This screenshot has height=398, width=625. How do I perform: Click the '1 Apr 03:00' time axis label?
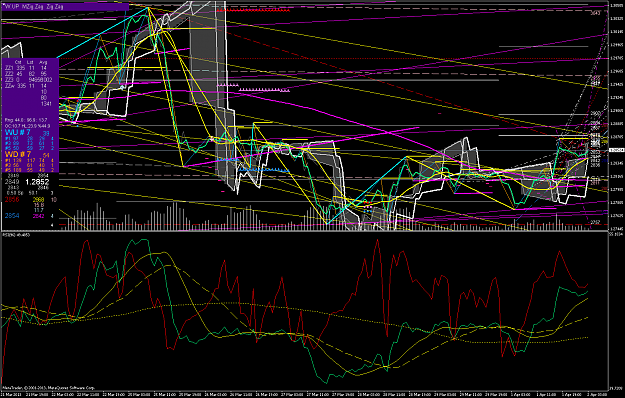pyautogui.click(x=521, y=394)
